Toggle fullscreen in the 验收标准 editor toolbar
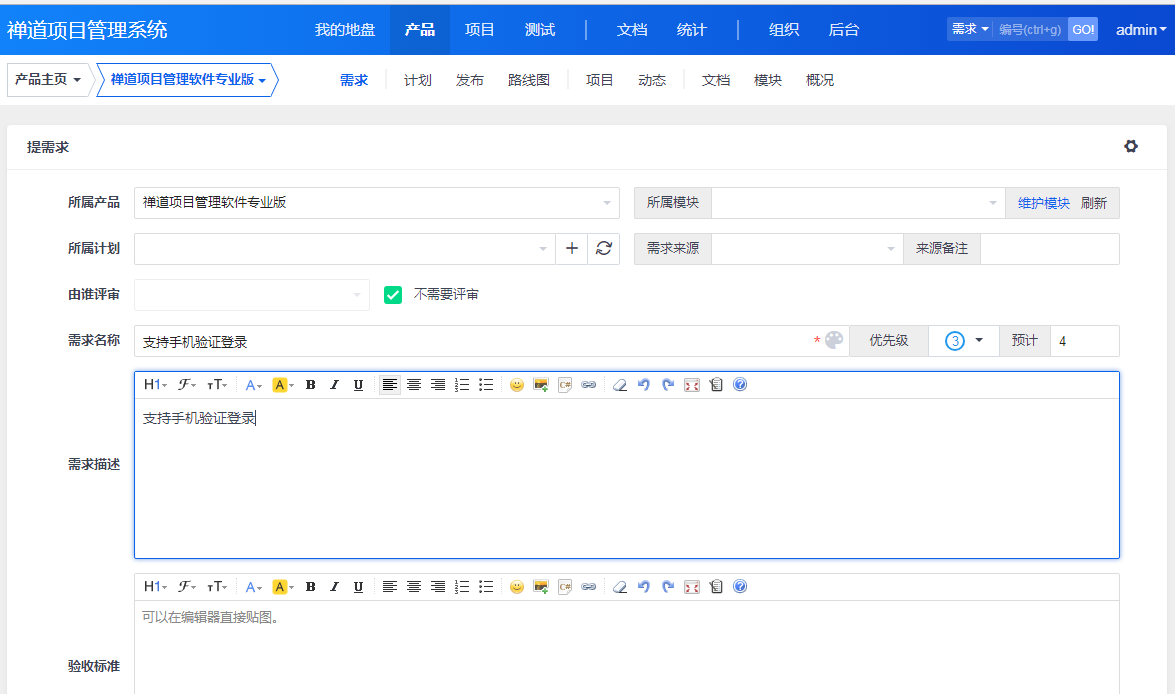The height and width of the screenshot is (694, 1175). [x=691, y=587]
